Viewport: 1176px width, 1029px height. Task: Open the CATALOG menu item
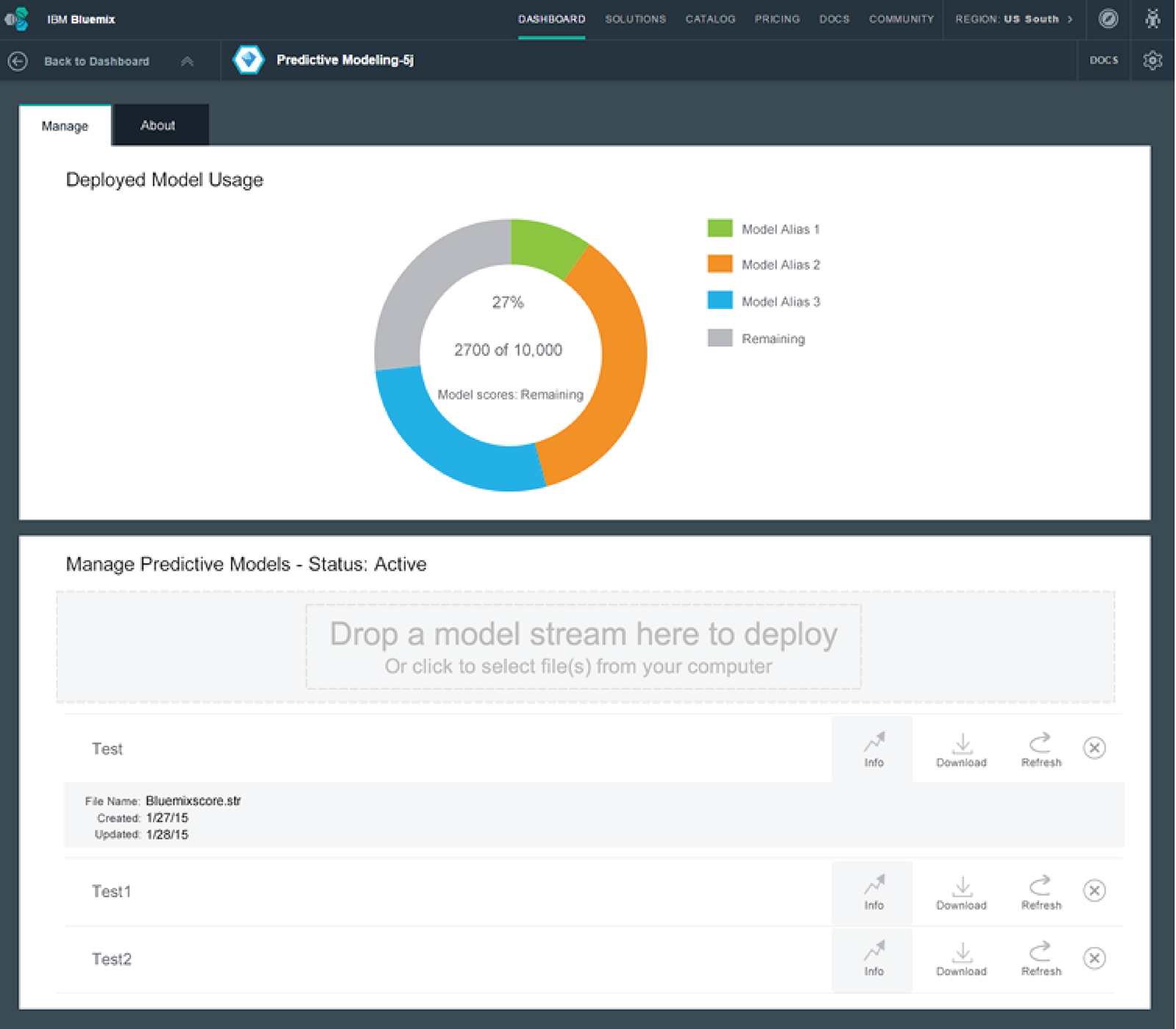[710, 19]
